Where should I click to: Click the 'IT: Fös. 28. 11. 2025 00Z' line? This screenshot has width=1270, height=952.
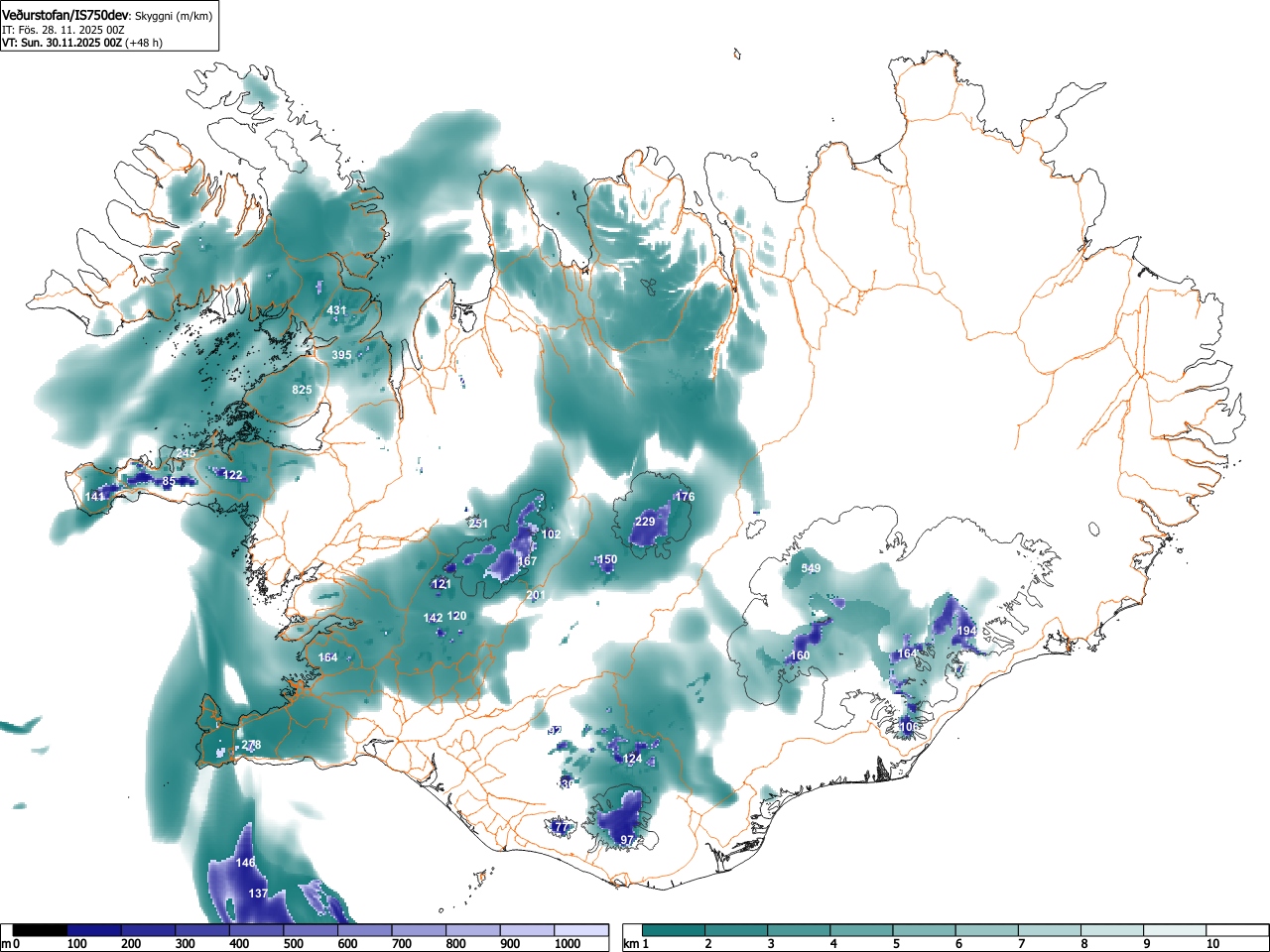point(63,30)
